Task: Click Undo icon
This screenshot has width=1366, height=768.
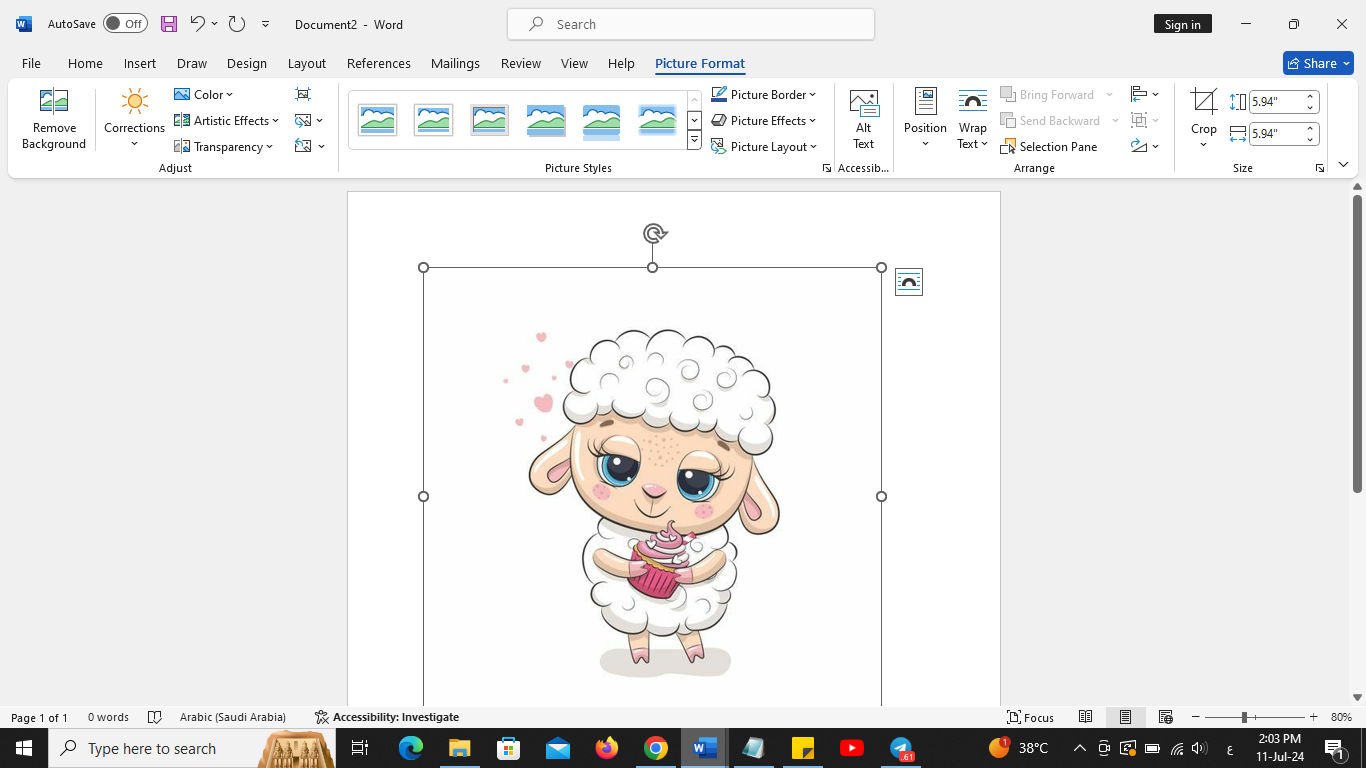Action: click(x=197, y=24)
